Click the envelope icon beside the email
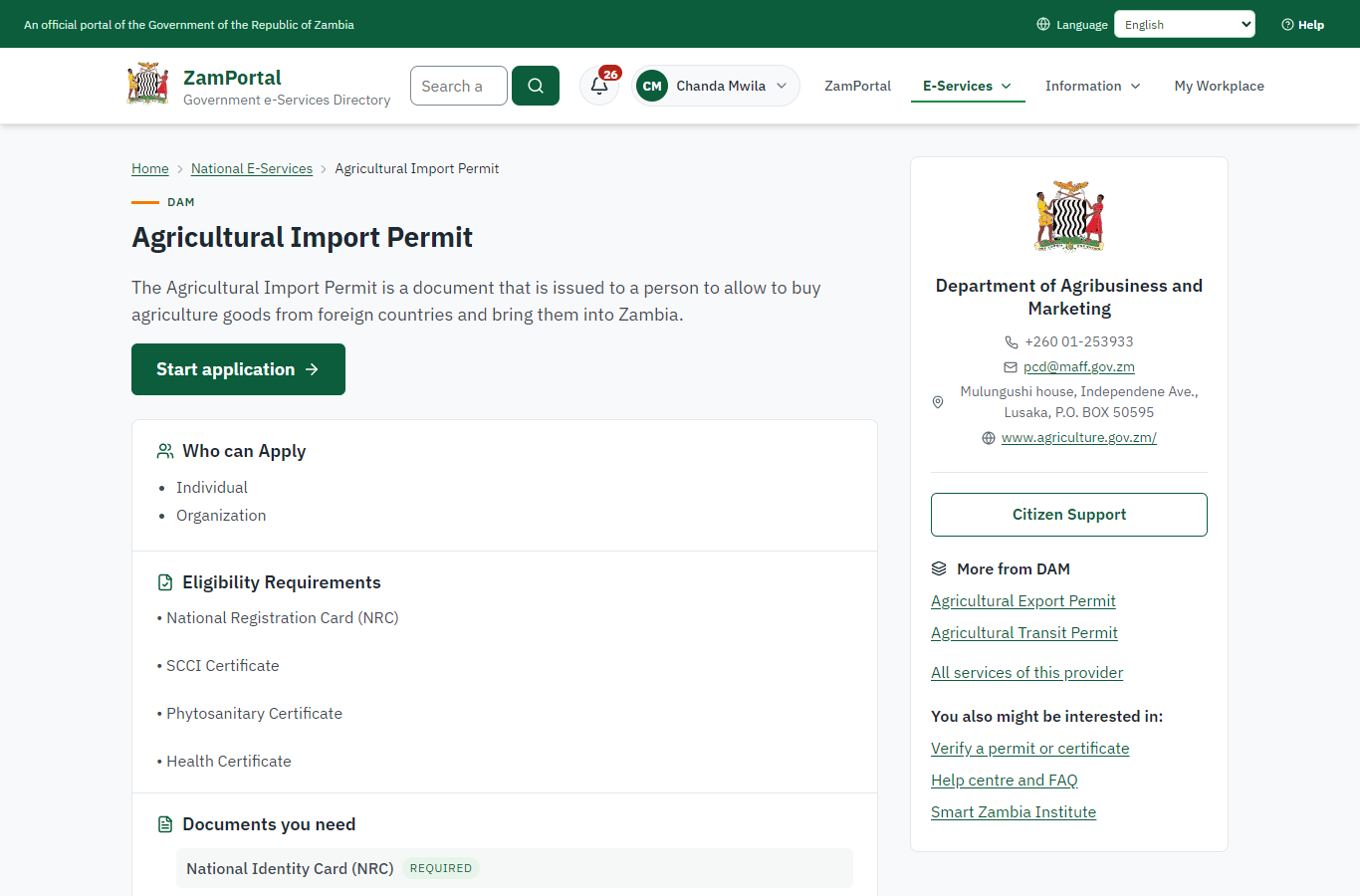The image size is (1360, 896). (1011, 367)
